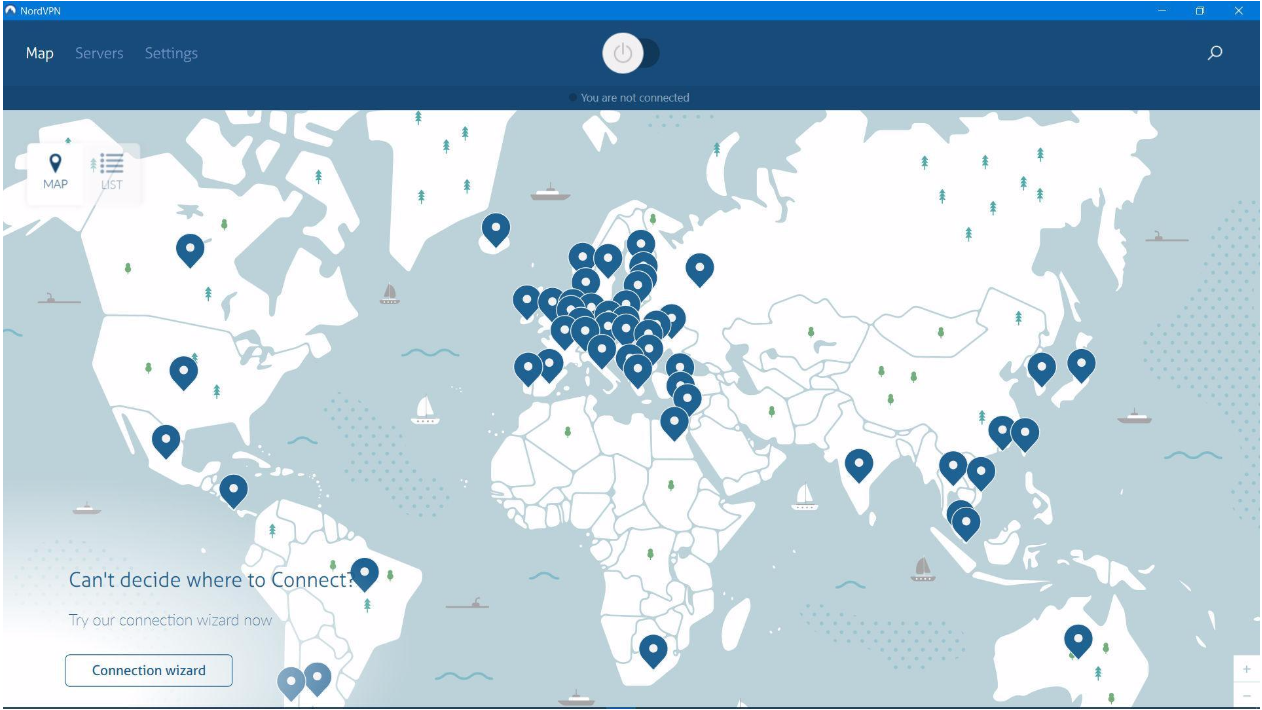1262x710 pixels.
Task: Select the United States server pin
Action: [185, 370]
